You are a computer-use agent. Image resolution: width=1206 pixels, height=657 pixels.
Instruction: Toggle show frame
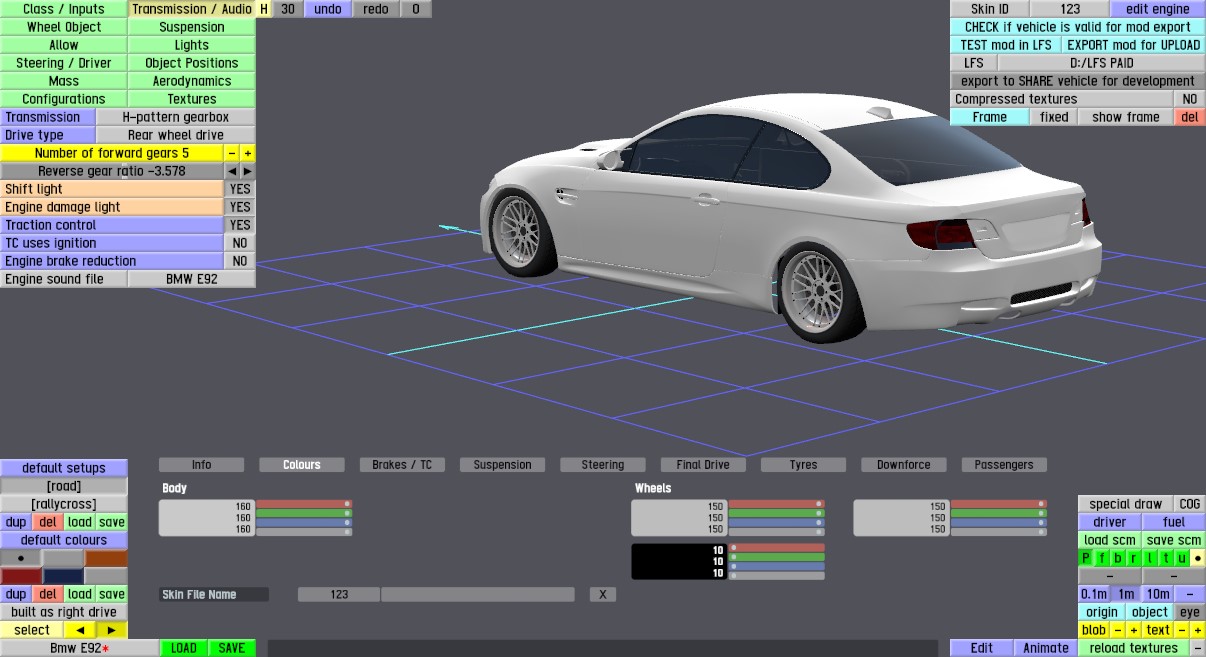point(1126,117)
